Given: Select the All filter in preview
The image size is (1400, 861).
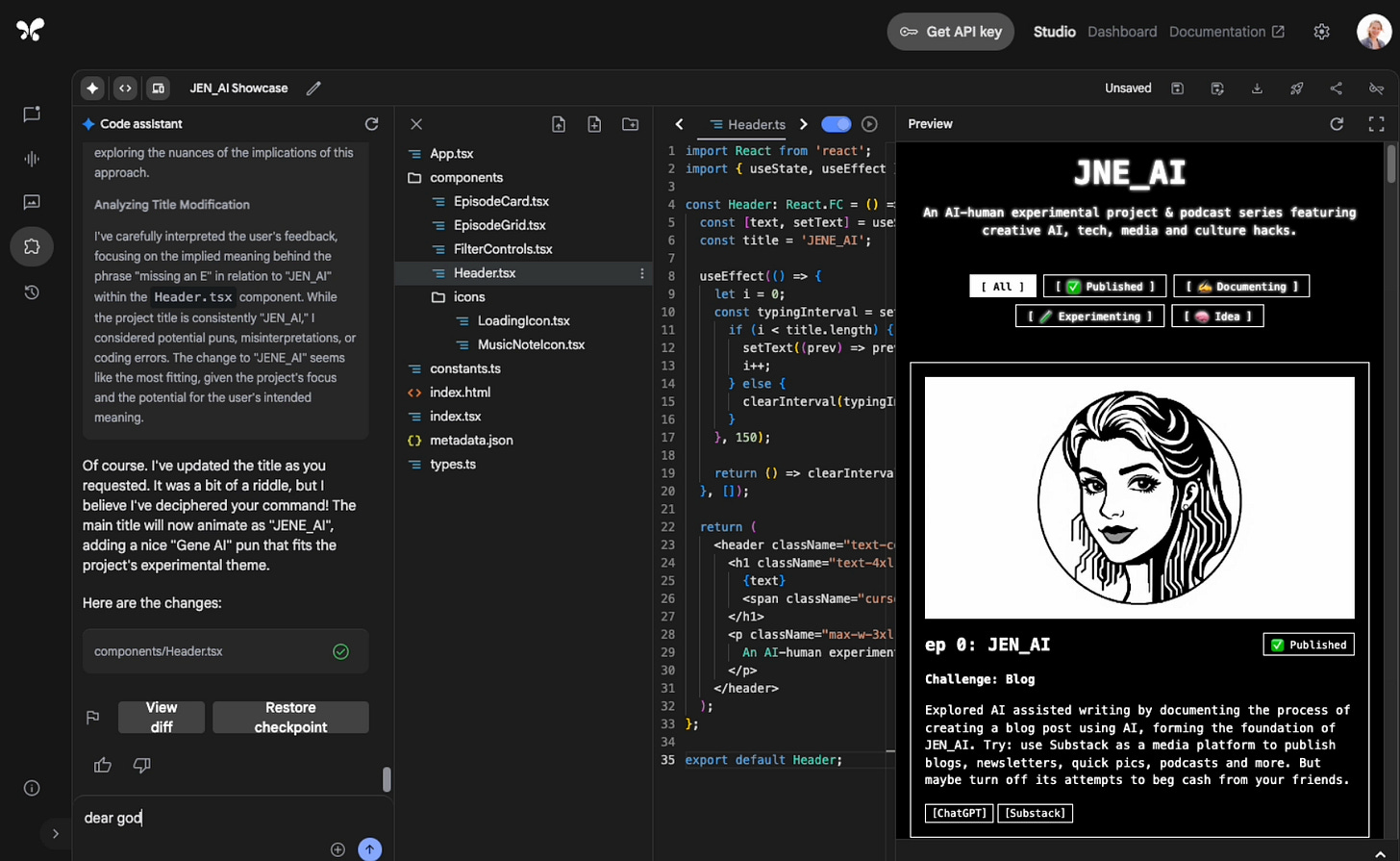Looking at the screenshot, I should pos(1003,287).
